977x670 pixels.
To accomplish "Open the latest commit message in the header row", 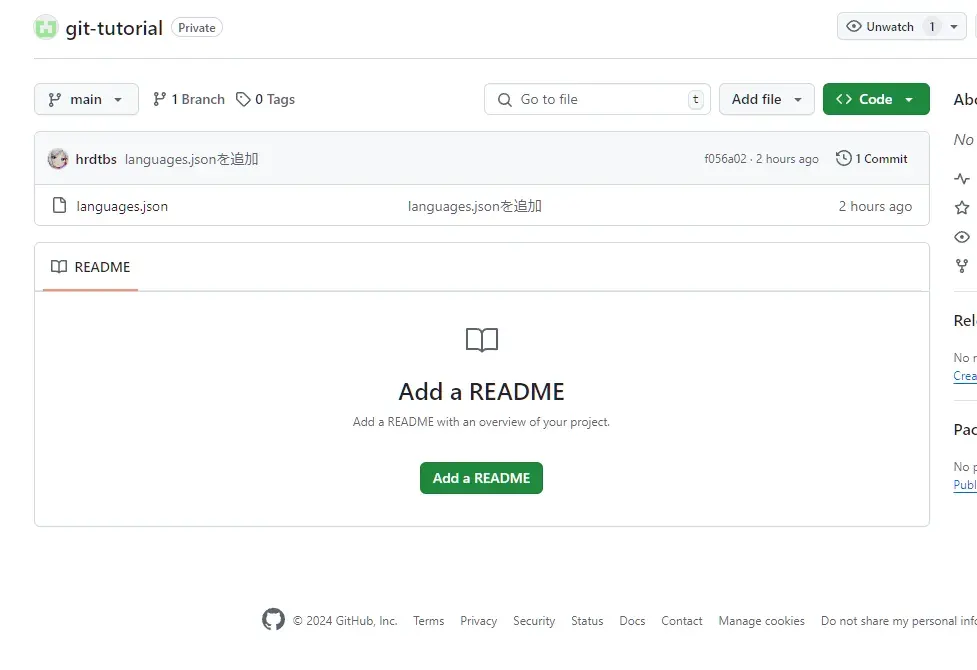I will [191, 159].
